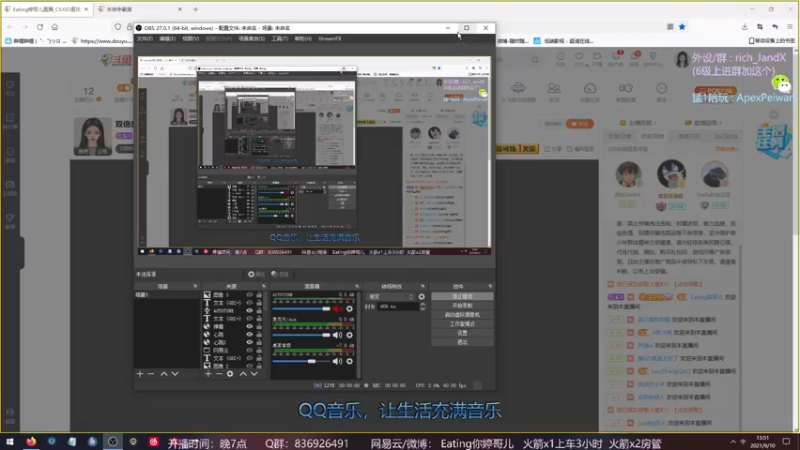The width and height of the screenshot is (800, 450).
Task: Toggle the lock for 心跳 source
Action: [259, 335]
